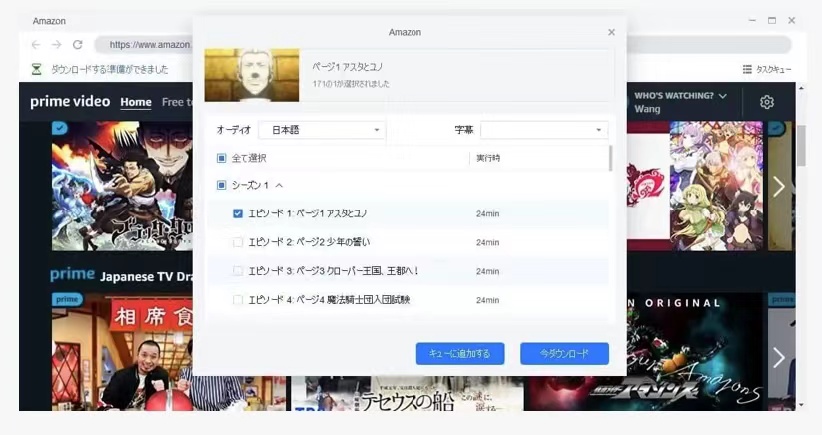Toggle the シーズン 1 checkbox
This screenshot has height=435, width=822.
pos(221,186)
